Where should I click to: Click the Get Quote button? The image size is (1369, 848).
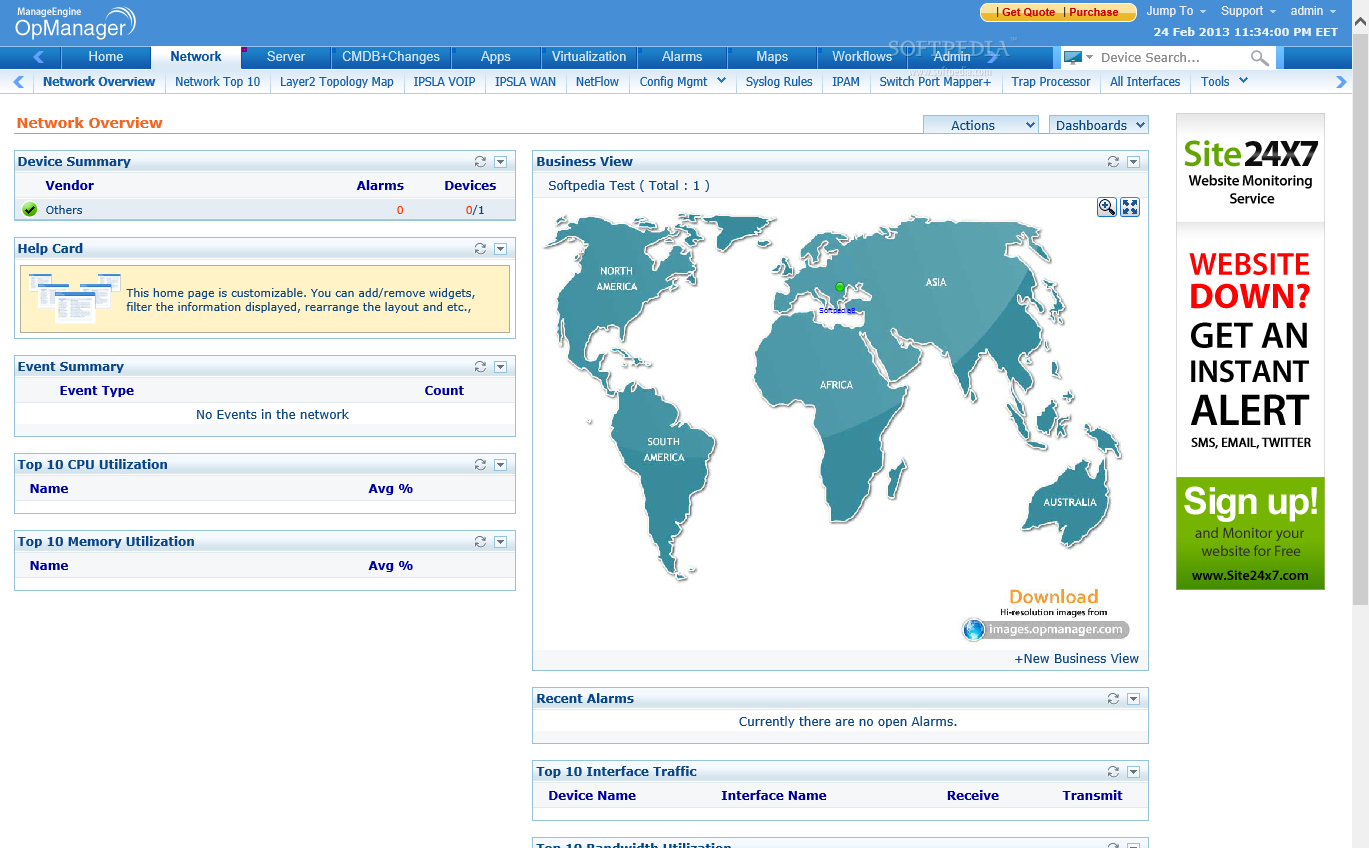point(1027,12)
